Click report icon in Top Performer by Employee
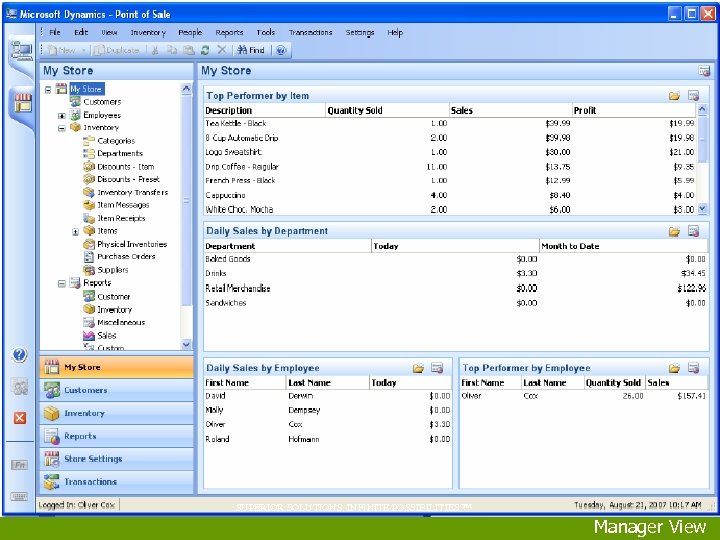This screenshot has width=720, height=540. (693, 368)
